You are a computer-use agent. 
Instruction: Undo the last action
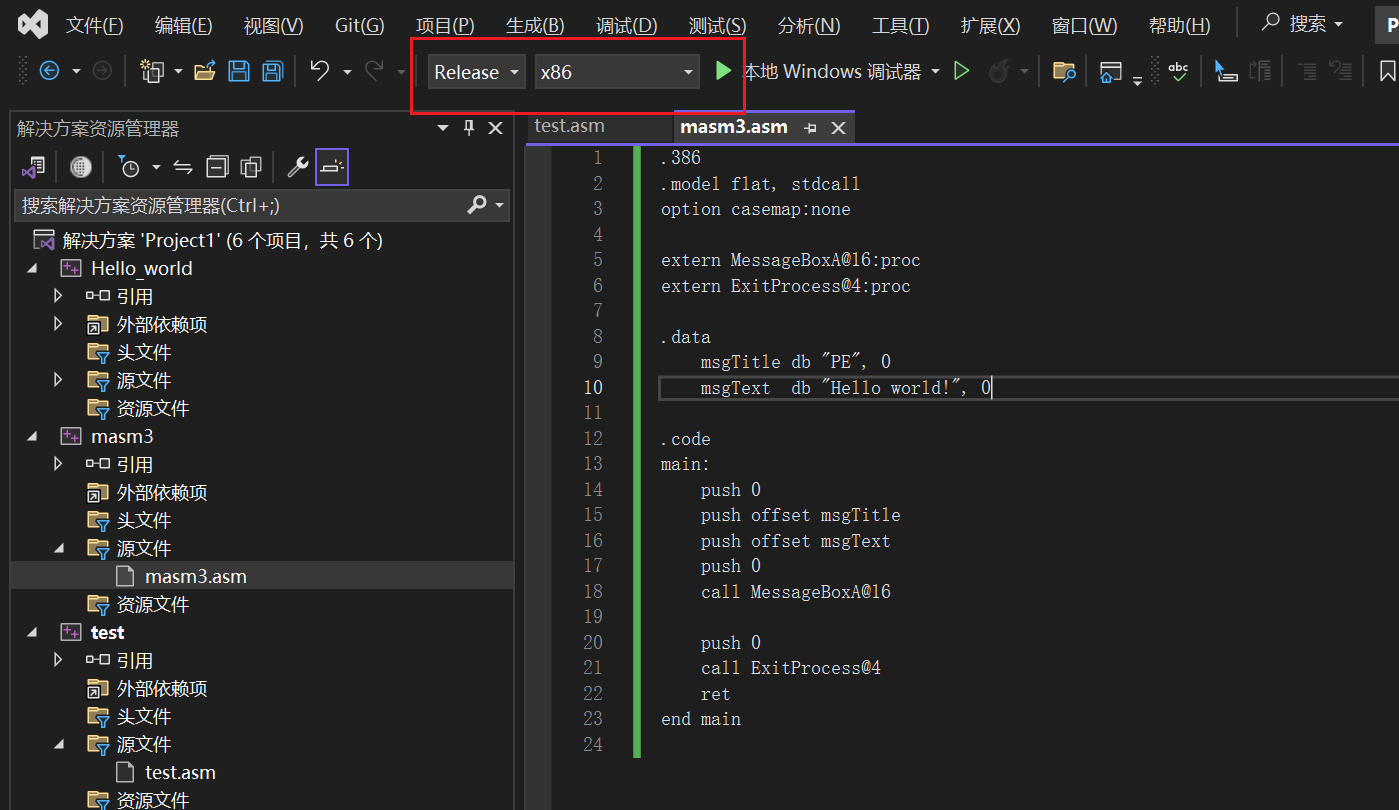320,71
